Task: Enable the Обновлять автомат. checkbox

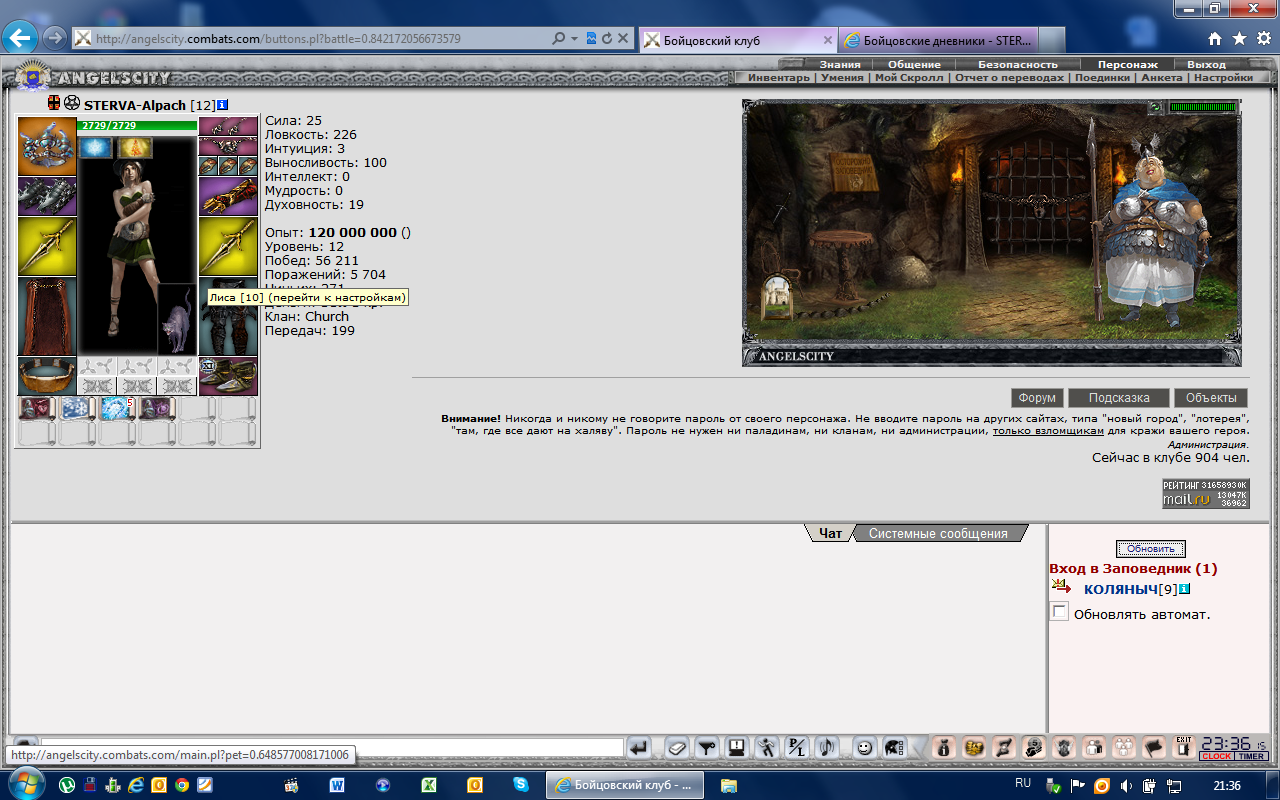Action: point(1059,612)
